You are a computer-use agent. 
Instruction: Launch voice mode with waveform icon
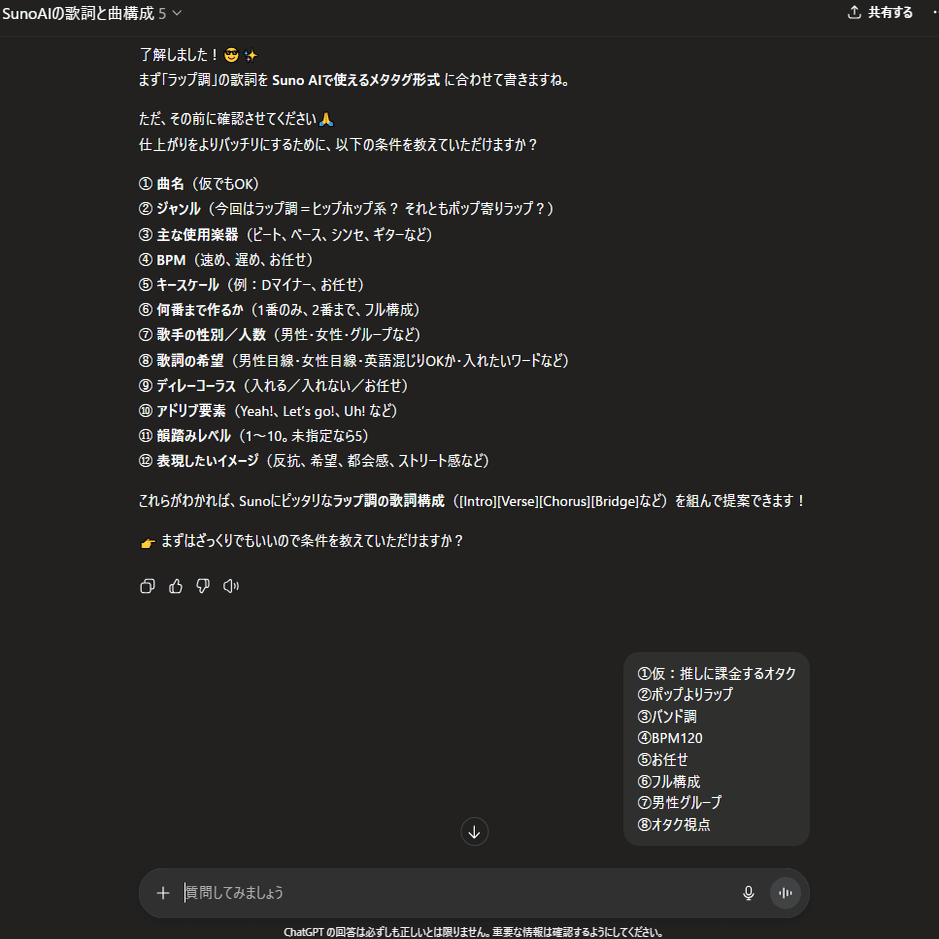tap(785, 893)
